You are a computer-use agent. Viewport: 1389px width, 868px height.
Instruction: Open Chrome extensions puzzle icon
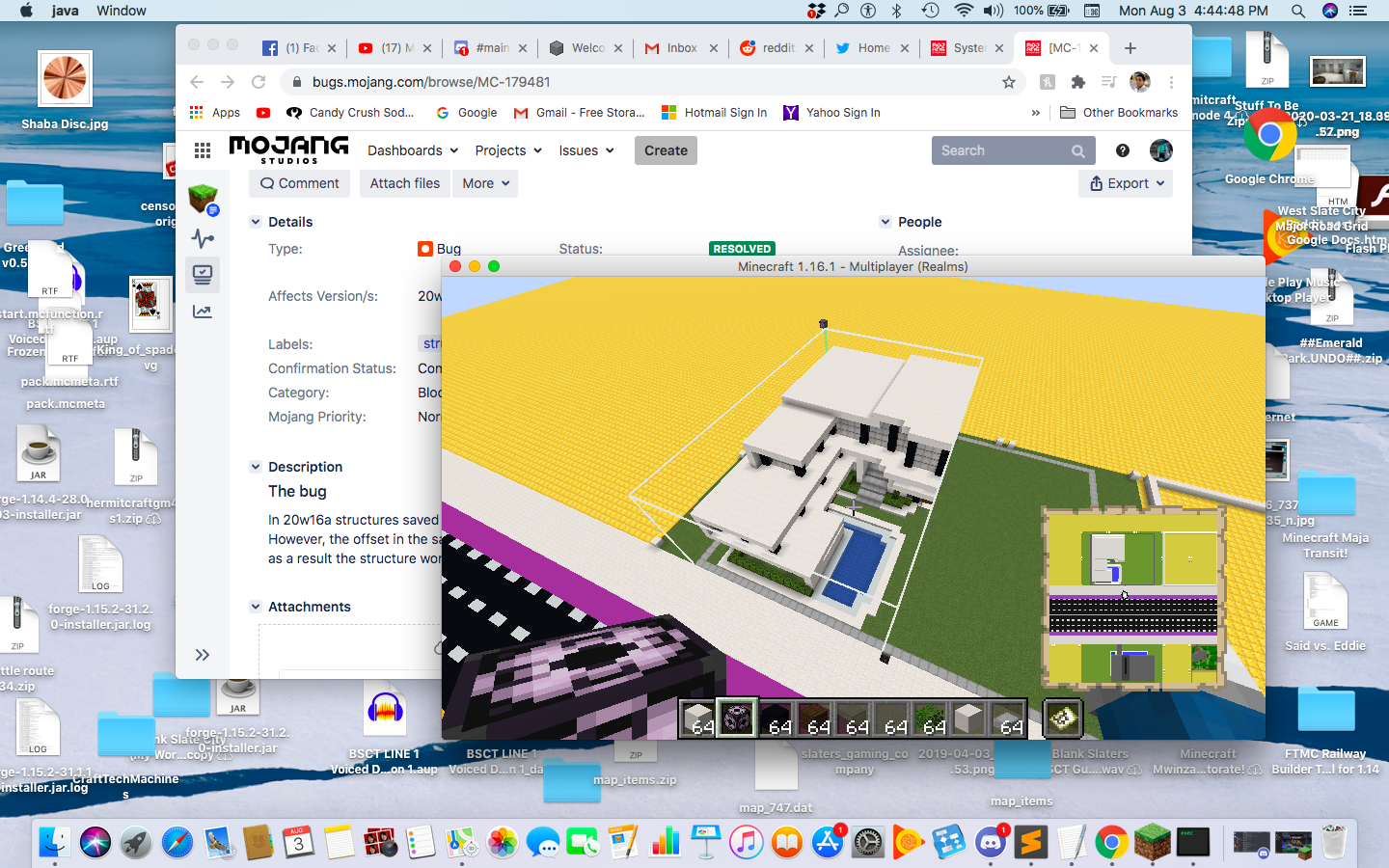click(x=1078, y=82)
